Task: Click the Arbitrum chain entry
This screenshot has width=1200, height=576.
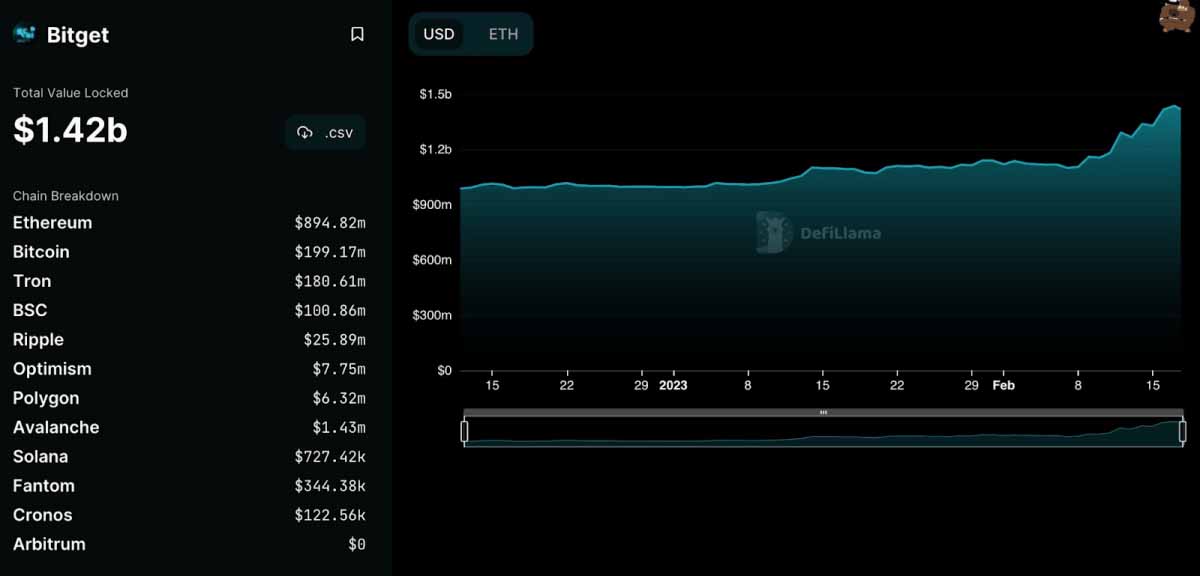Action: pos(189,544)
